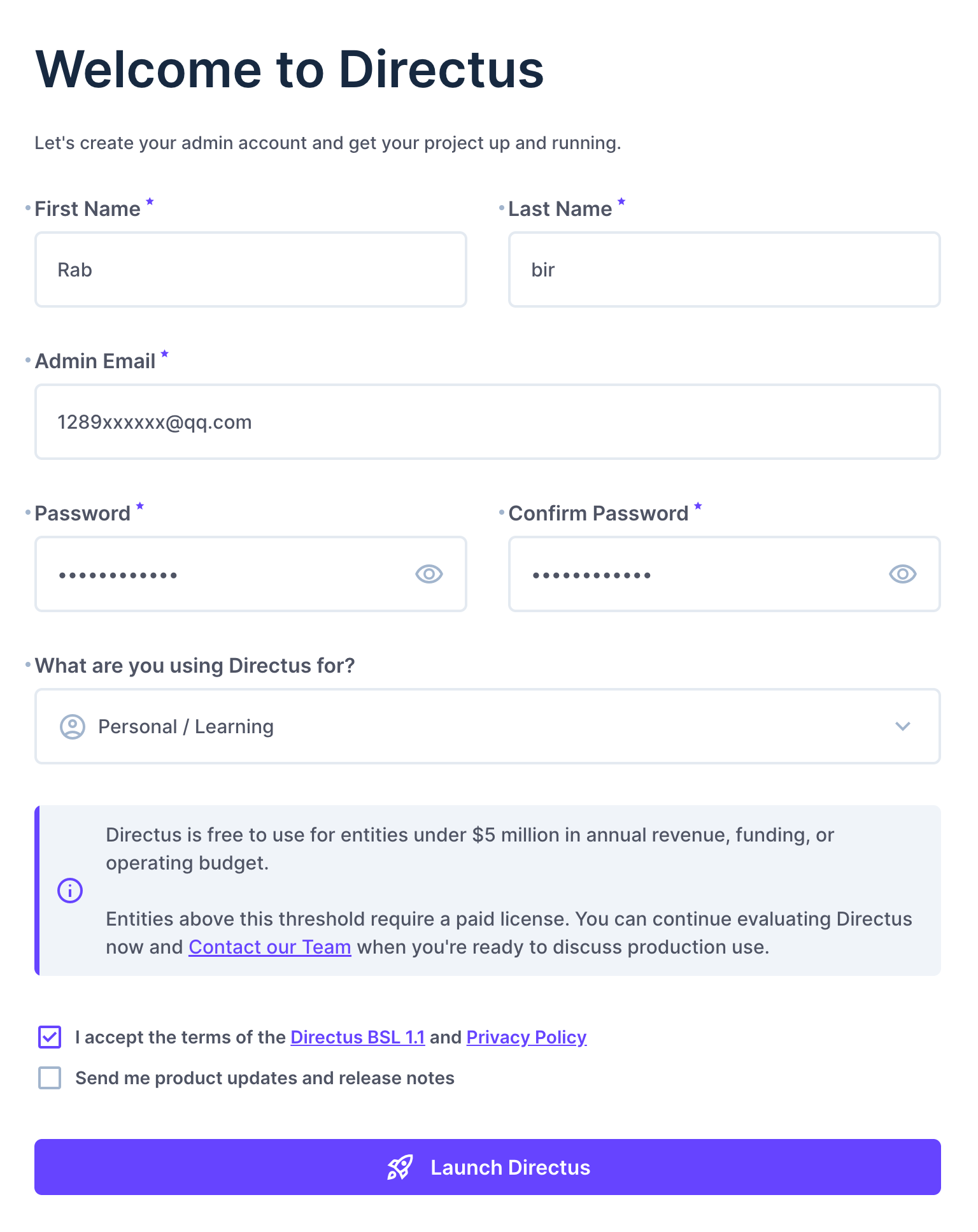Click the rocket icon on Launch button
Image resolution: width=978 pixels, height=1232 pixels.
tap(400, 1167)
